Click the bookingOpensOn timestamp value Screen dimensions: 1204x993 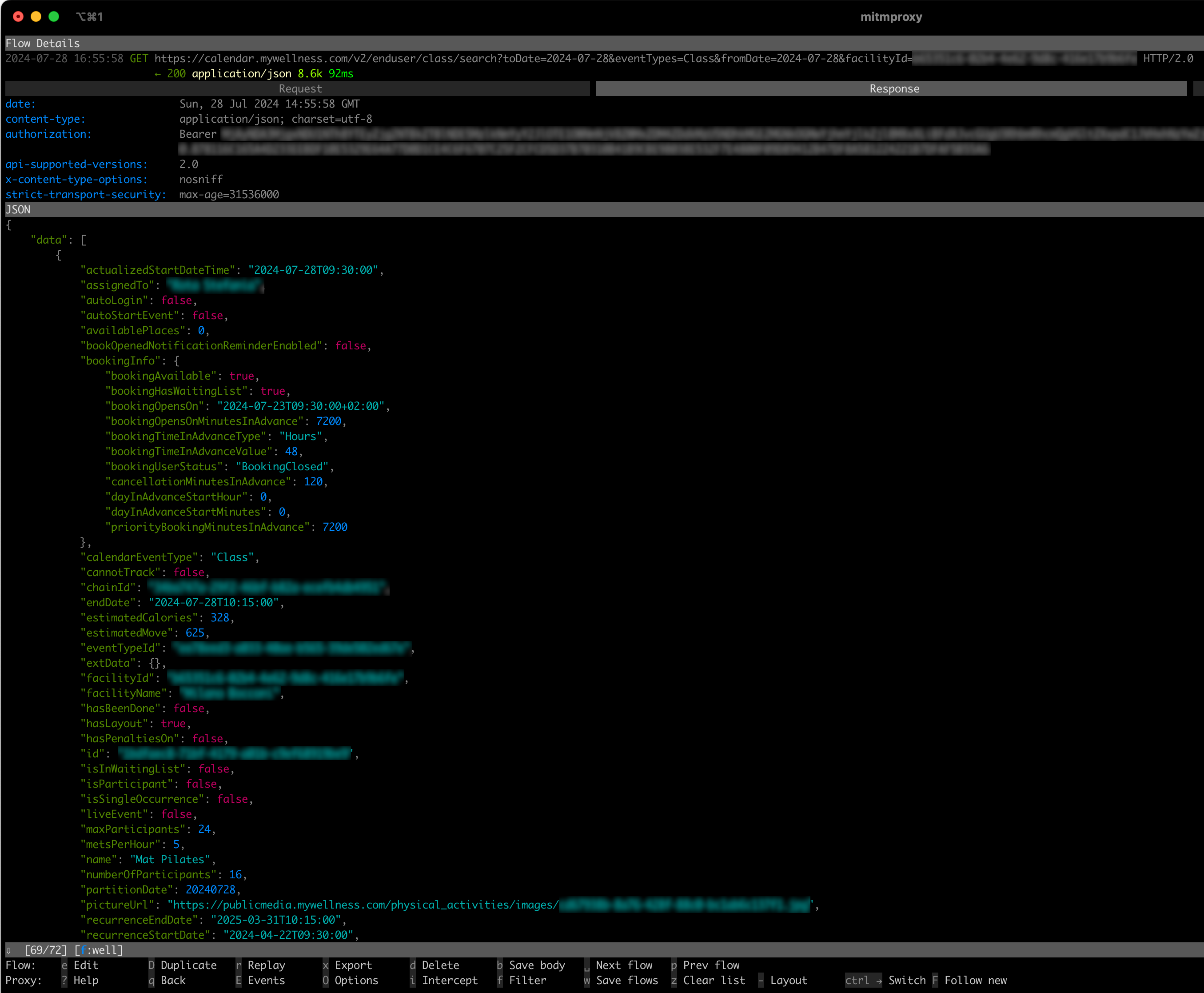[301, 406]
